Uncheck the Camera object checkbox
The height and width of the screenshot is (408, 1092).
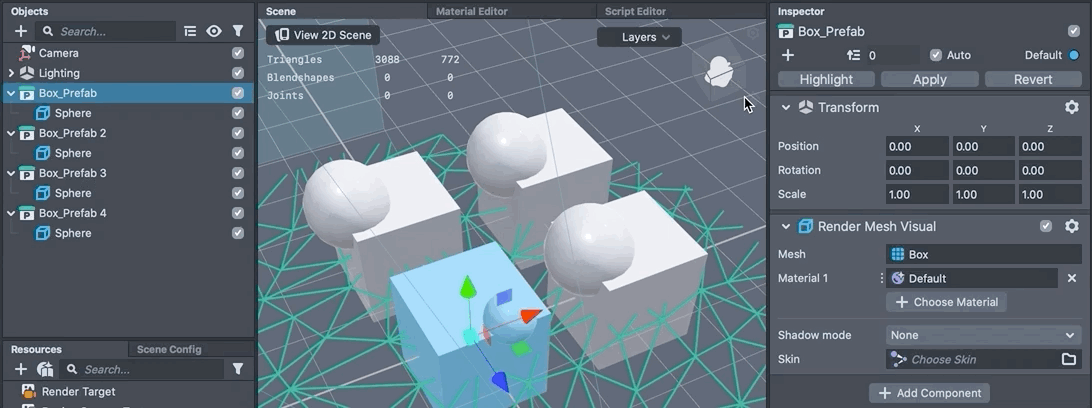click(238, 53)
